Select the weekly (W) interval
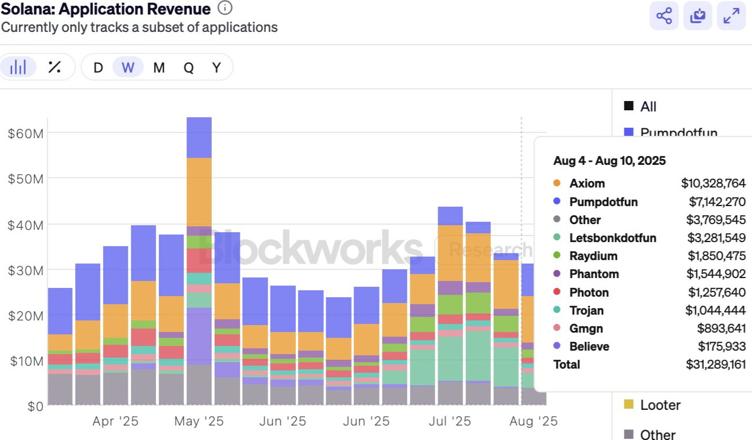The image size is (752, 440). (127, 67)
